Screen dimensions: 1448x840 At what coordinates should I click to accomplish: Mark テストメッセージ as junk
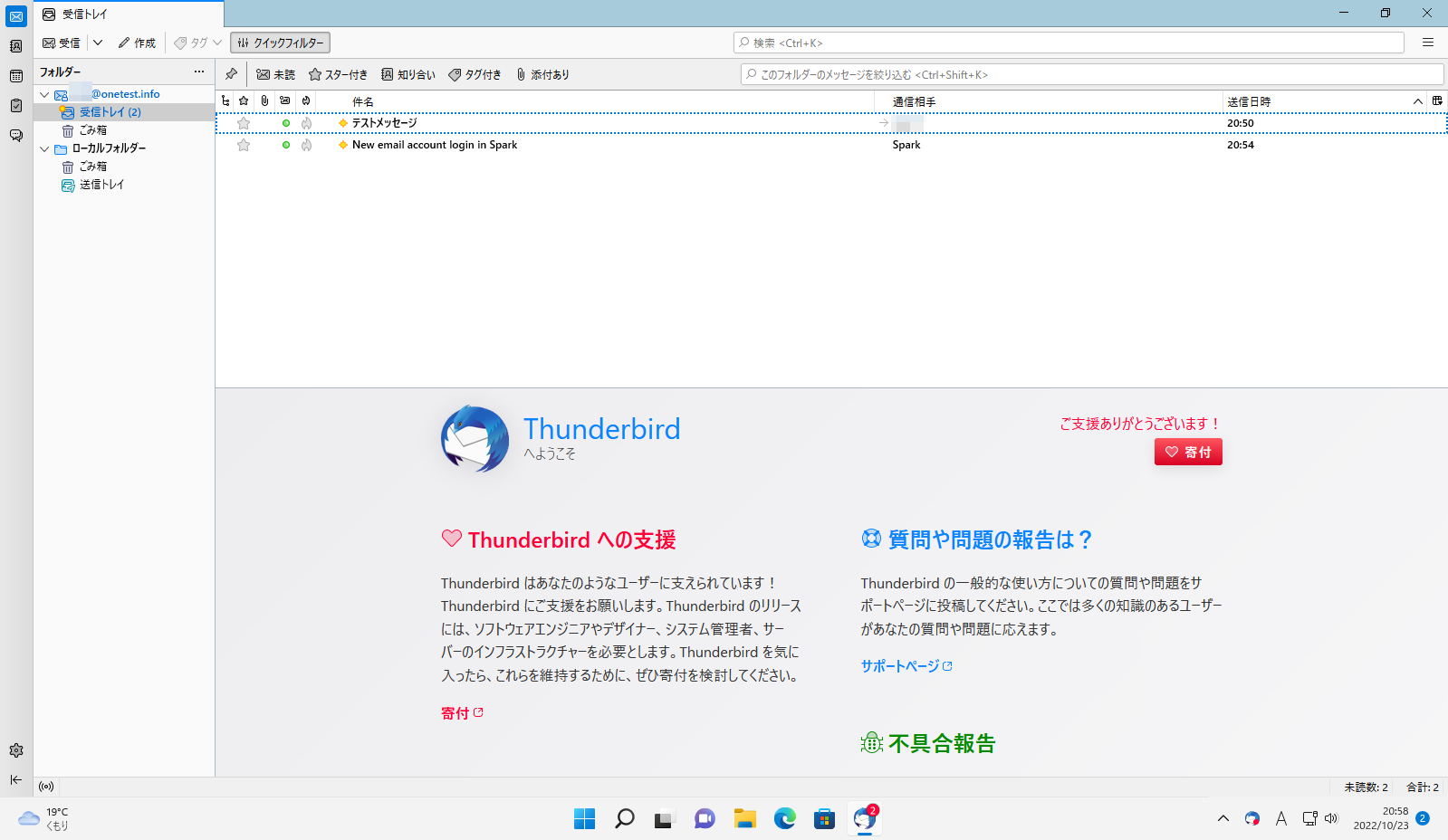tap(307, 123)
